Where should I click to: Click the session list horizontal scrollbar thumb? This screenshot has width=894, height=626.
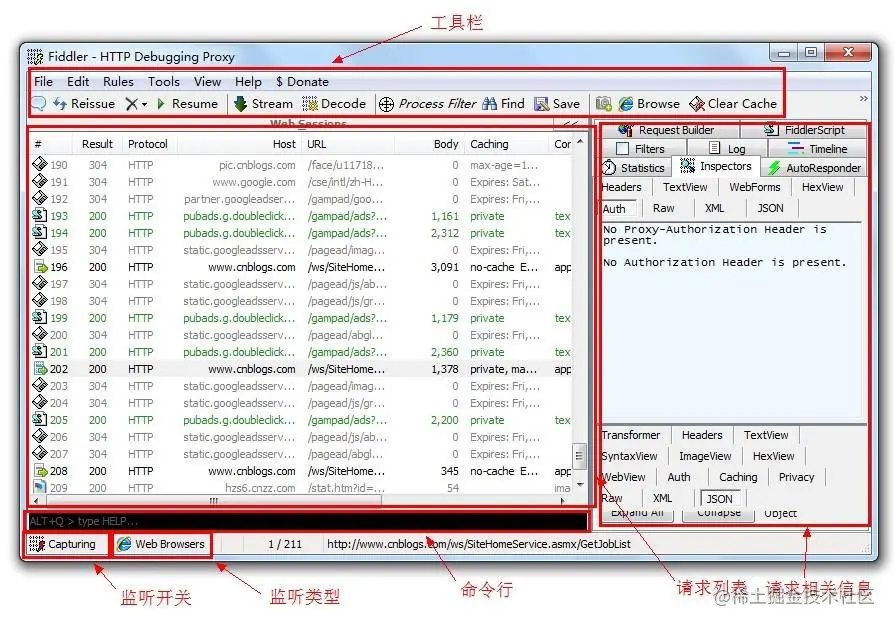point(214,501)
